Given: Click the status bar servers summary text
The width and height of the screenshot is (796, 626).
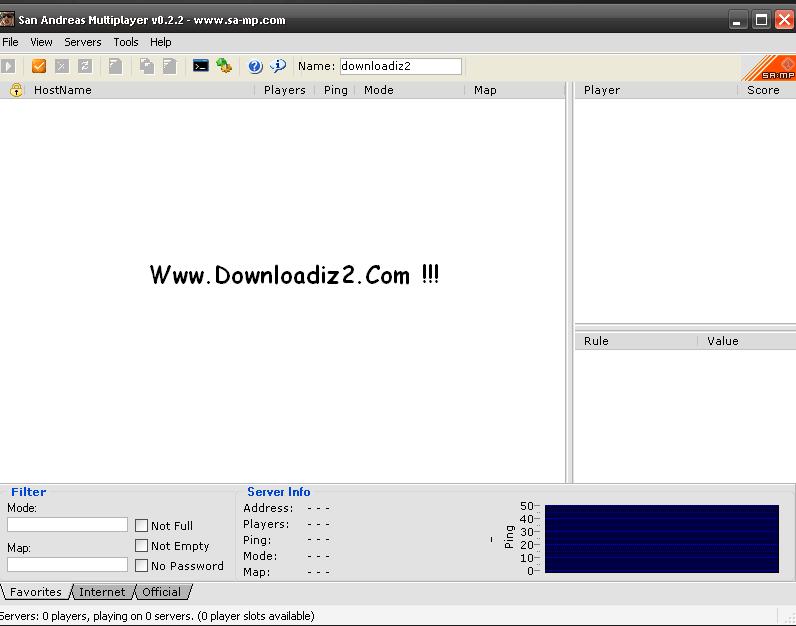Looking at the screenshot, I should [x=157, y=616].
